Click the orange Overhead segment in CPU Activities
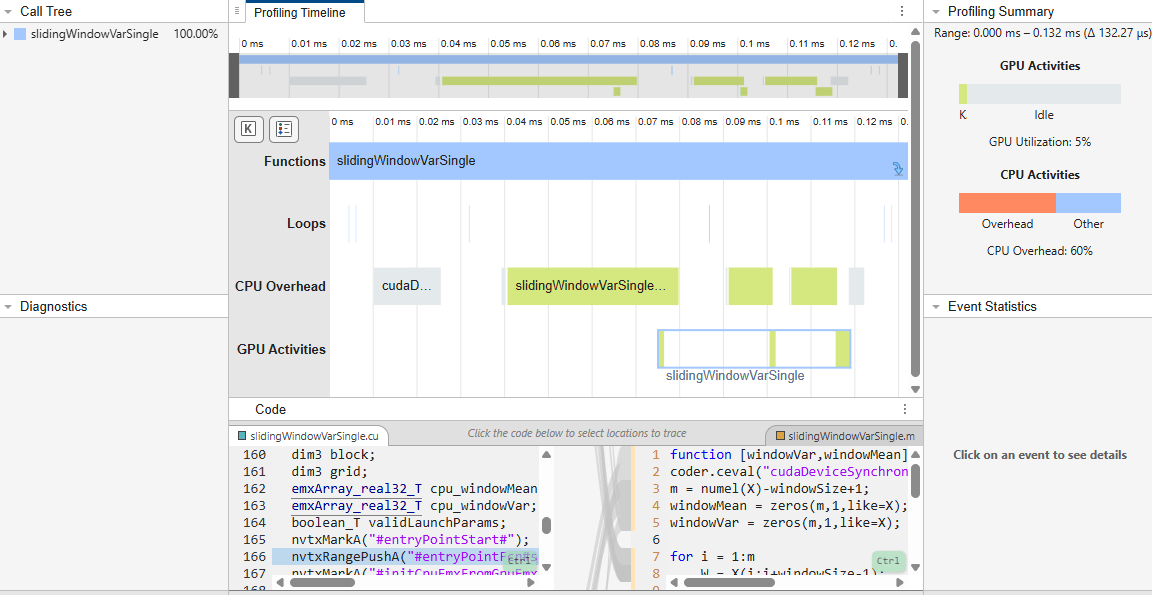 coord(1007,203)
